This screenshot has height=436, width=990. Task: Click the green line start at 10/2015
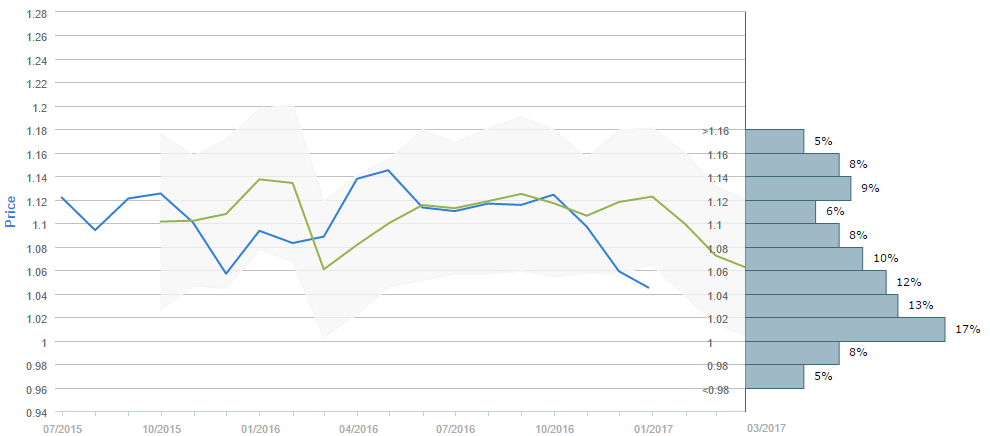click(161, 222)
